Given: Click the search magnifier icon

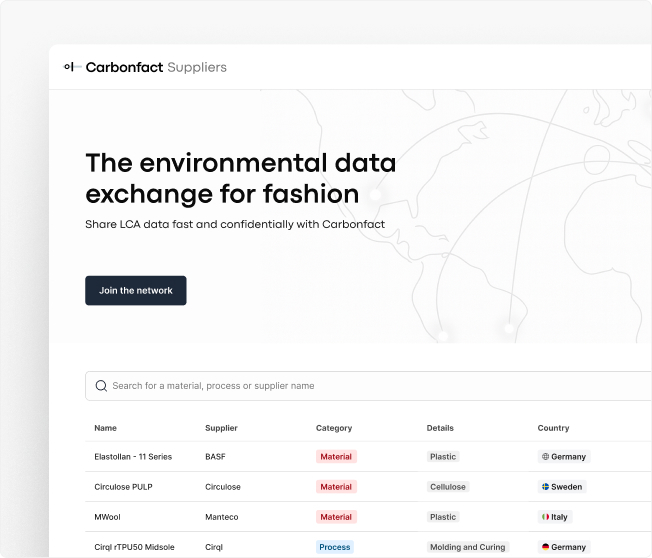Looking at the screenshot, I should 101,386.
